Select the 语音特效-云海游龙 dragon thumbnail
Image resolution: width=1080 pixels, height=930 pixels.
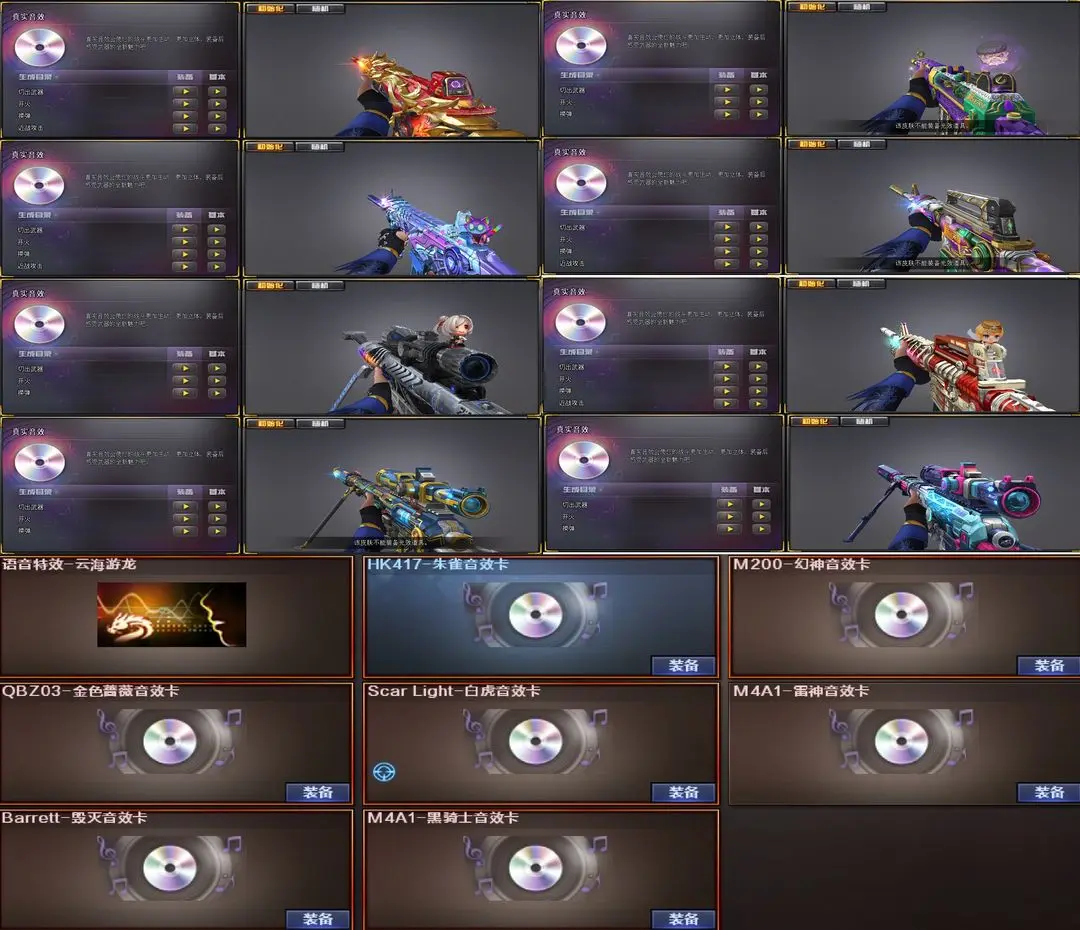point(172,614)
